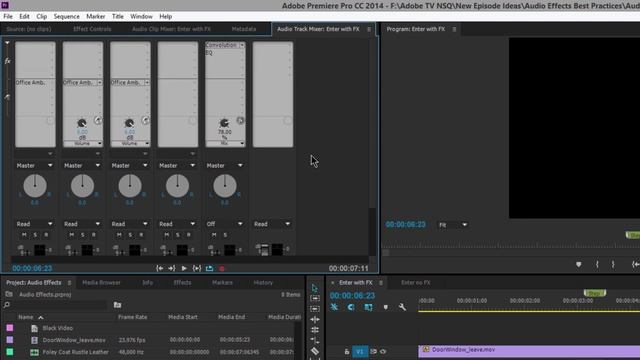
Task: Mute the first audio track with M
Action: pos(24,235)
